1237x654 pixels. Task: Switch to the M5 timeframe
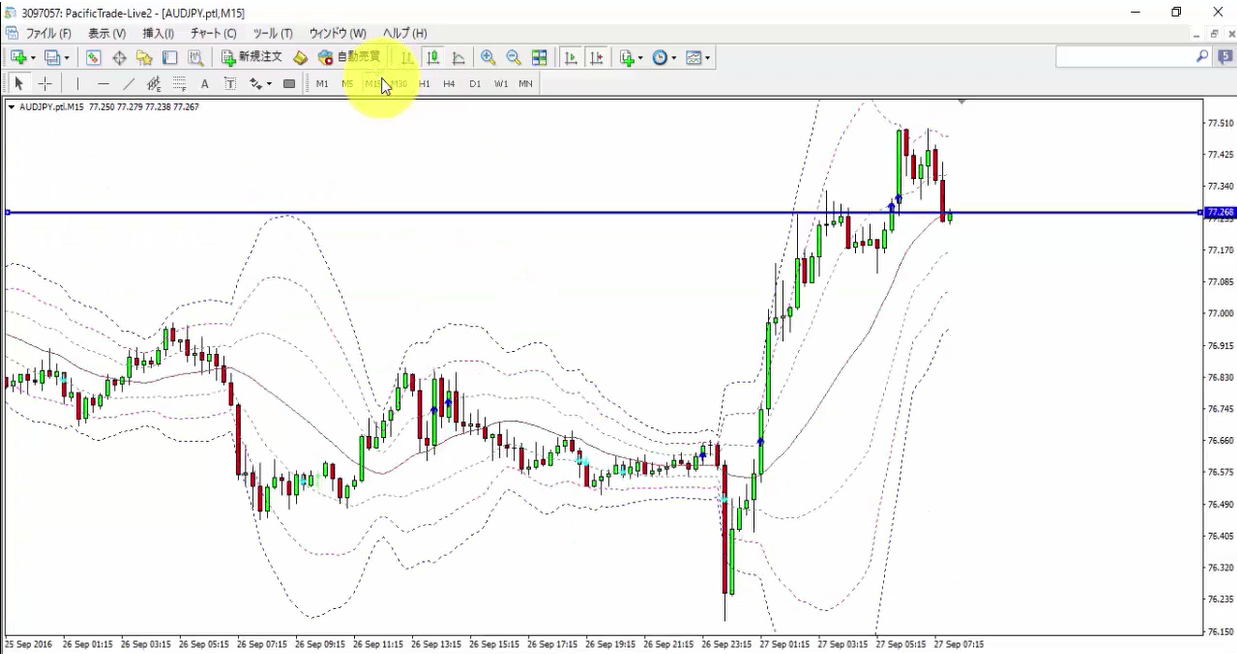coord(347,84)
